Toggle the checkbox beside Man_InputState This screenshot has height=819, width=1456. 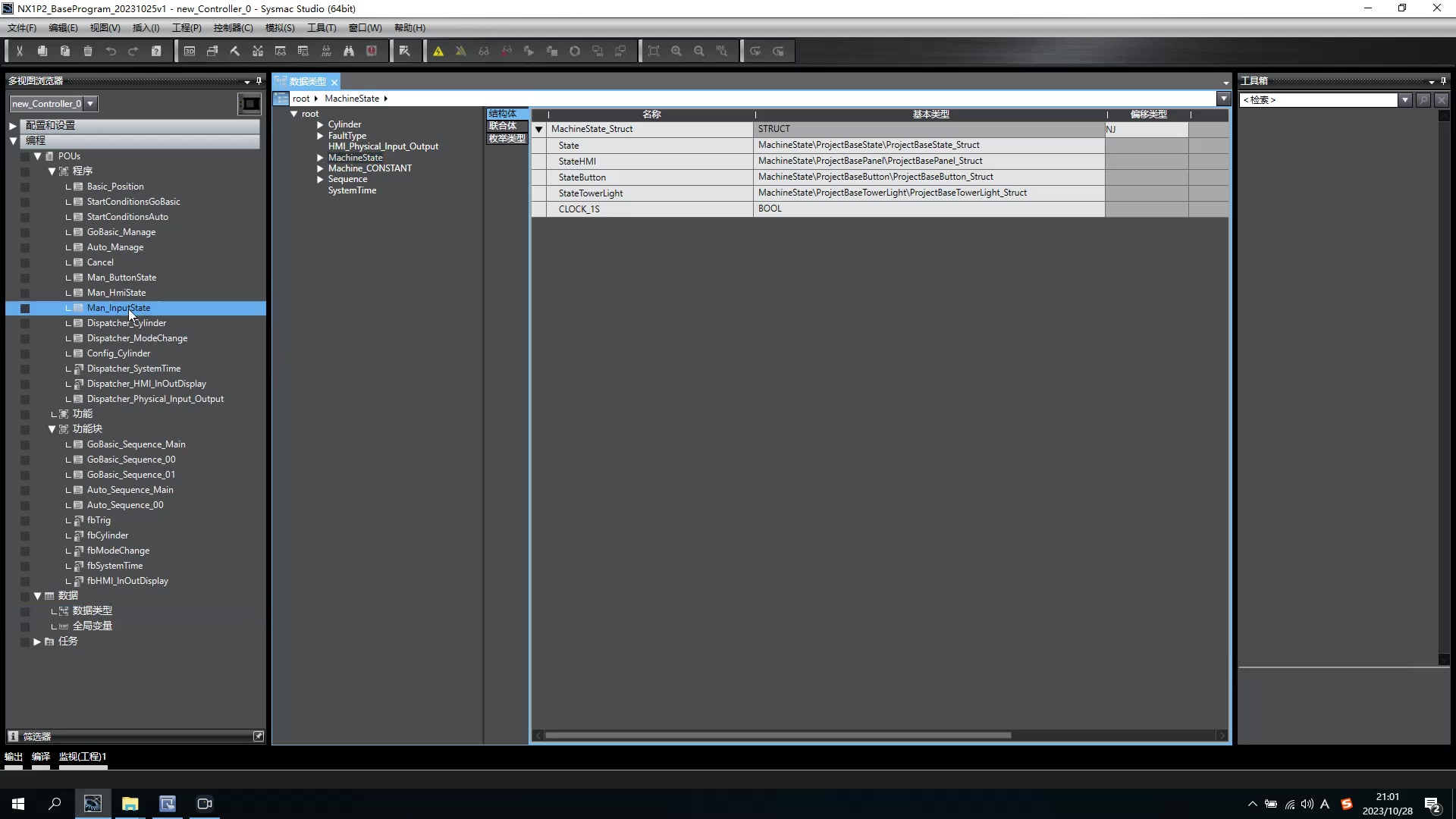pos(25,309)
